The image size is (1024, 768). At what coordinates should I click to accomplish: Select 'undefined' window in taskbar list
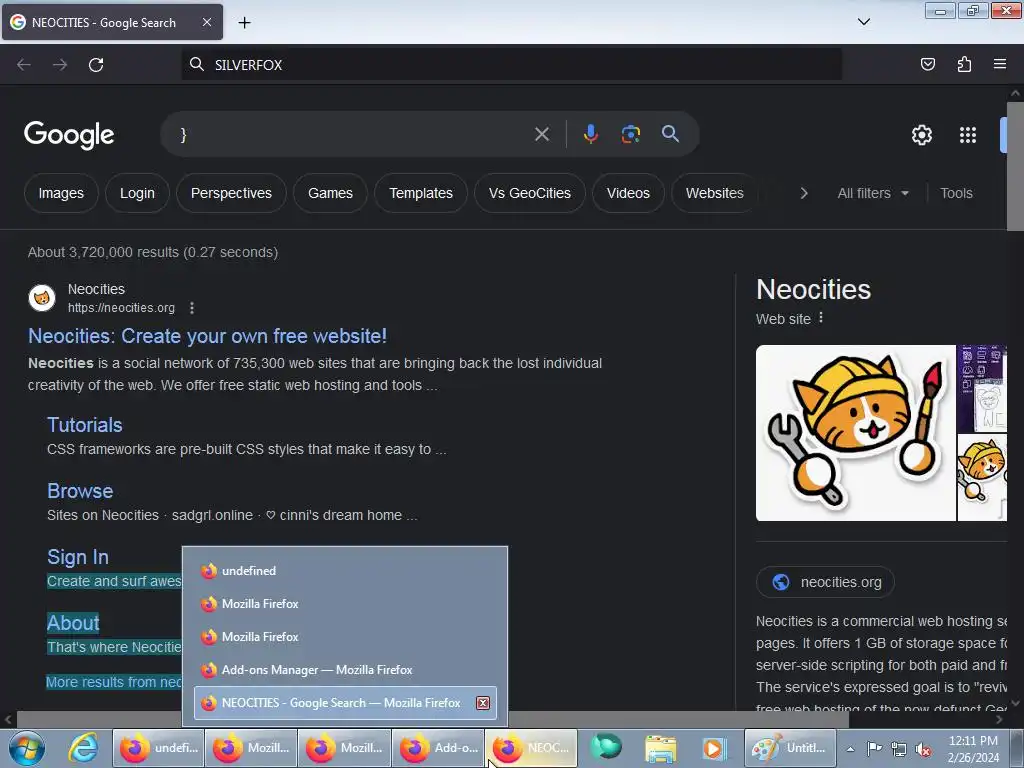[345, 571]
